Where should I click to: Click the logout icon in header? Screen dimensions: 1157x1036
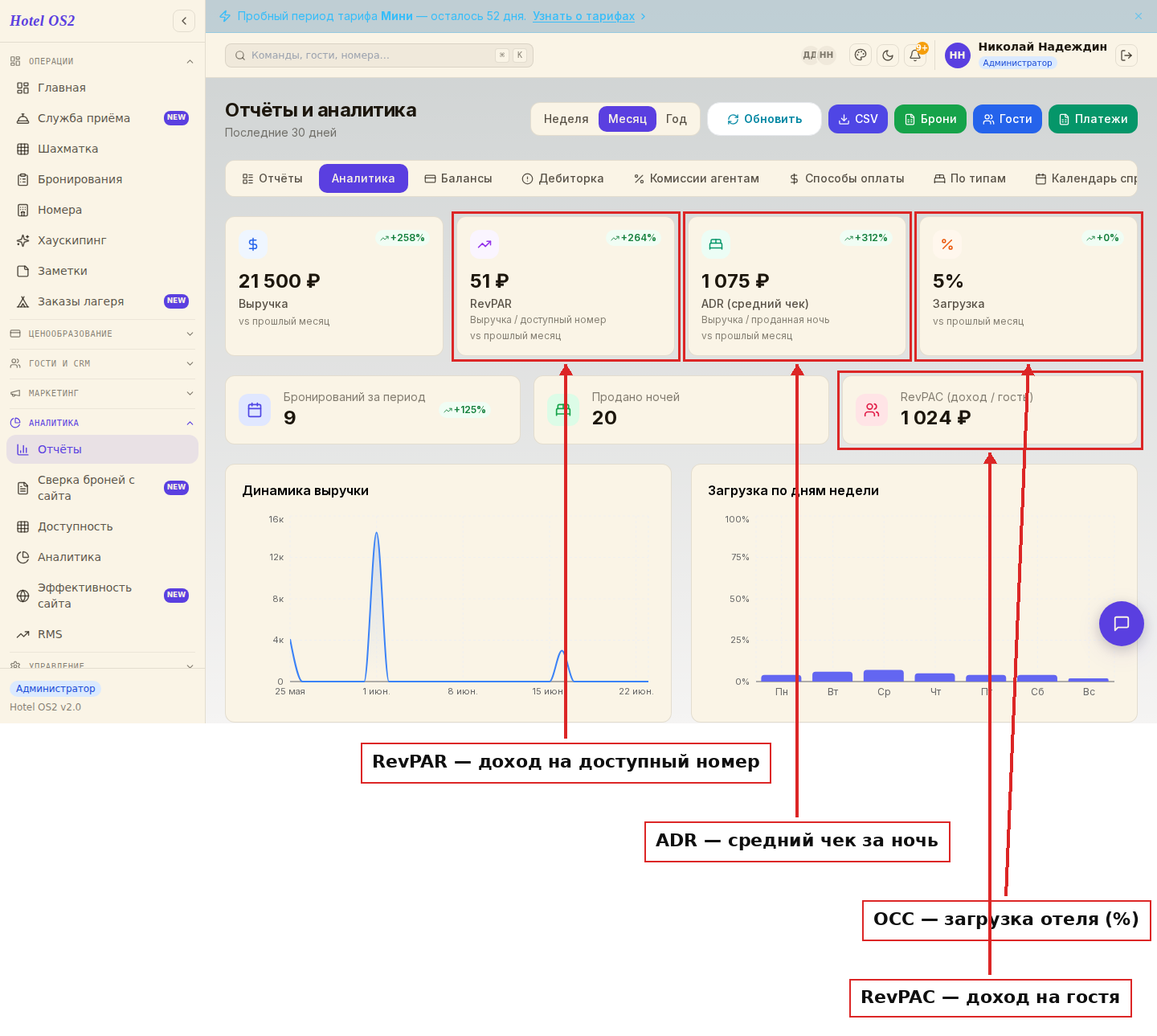(1126, 55)
